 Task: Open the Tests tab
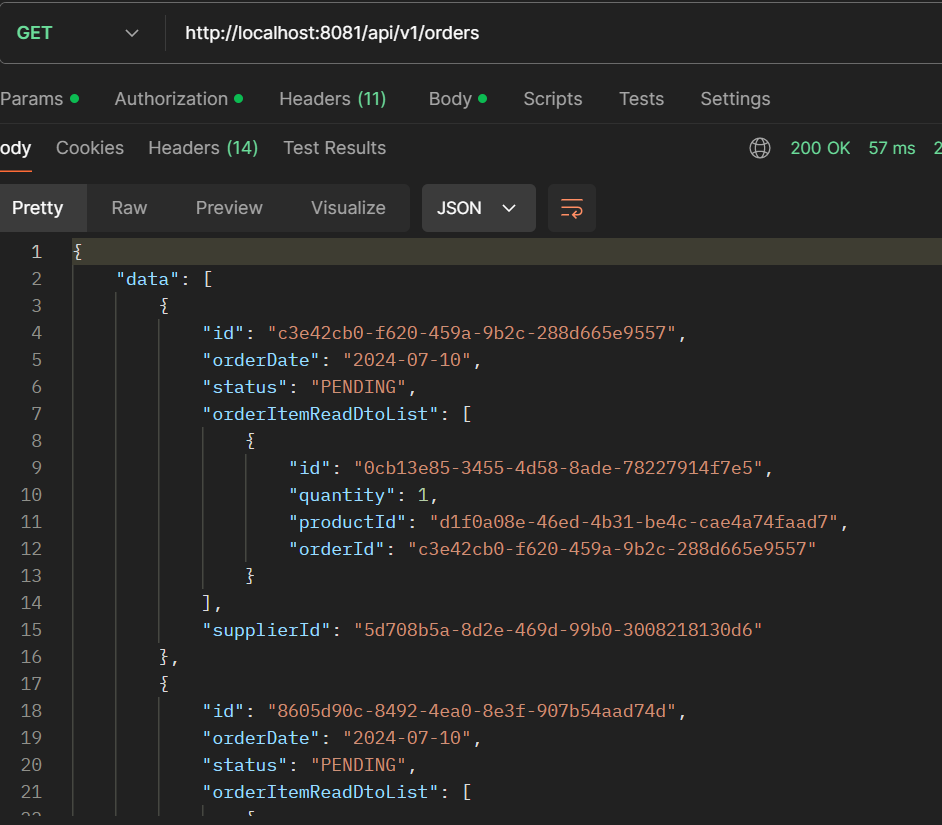coord(641,99)
